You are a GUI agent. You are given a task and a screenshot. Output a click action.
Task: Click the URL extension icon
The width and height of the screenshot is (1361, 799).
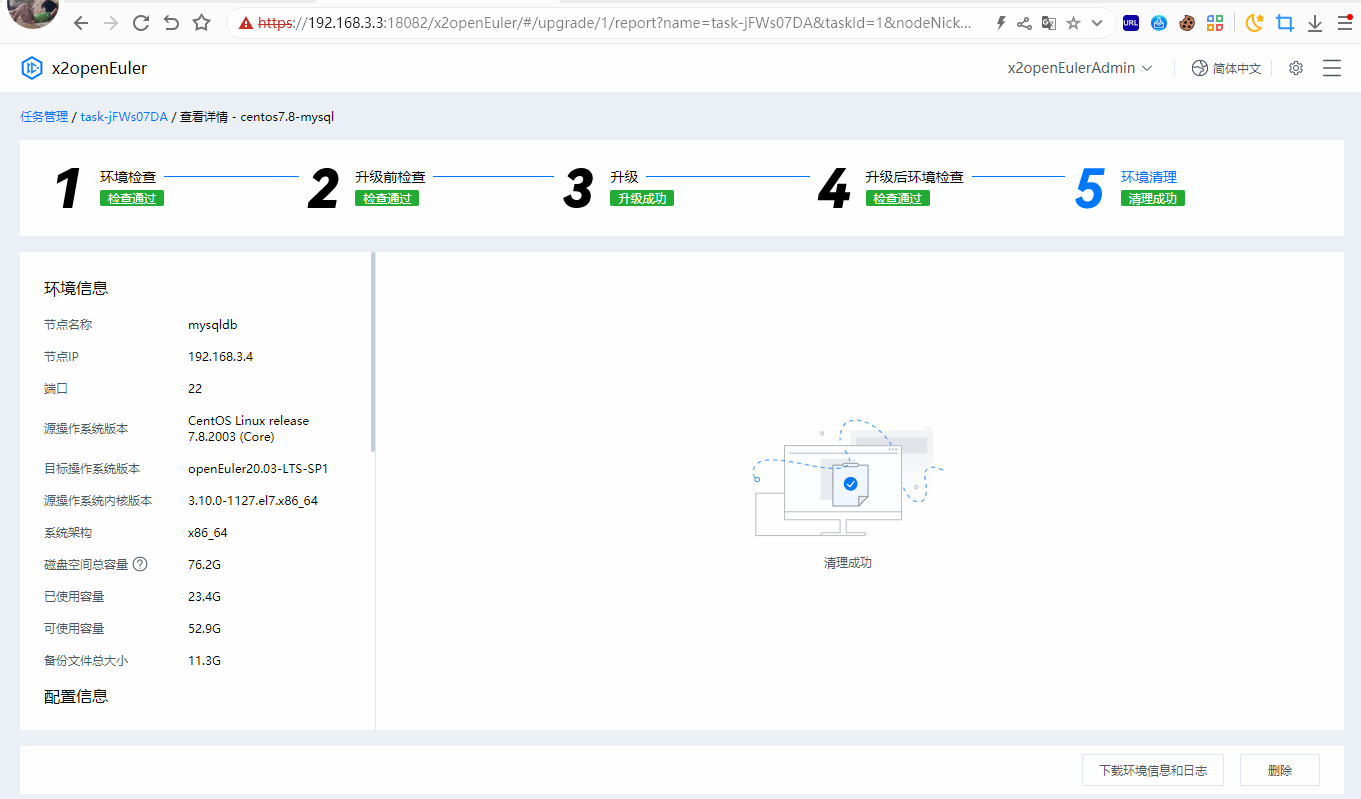point(1131,22)
